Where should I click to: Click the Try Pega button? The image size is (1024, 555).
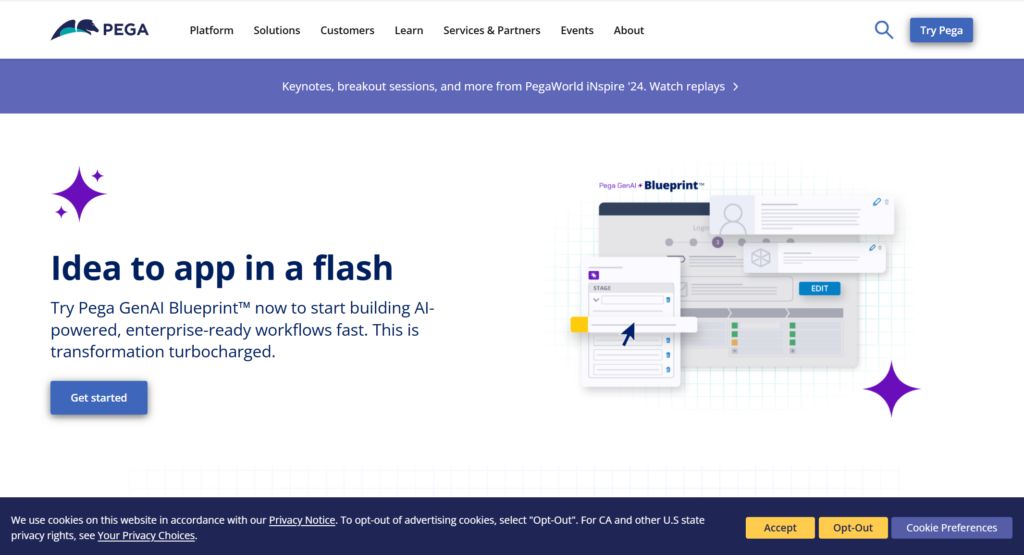point(941,30)
